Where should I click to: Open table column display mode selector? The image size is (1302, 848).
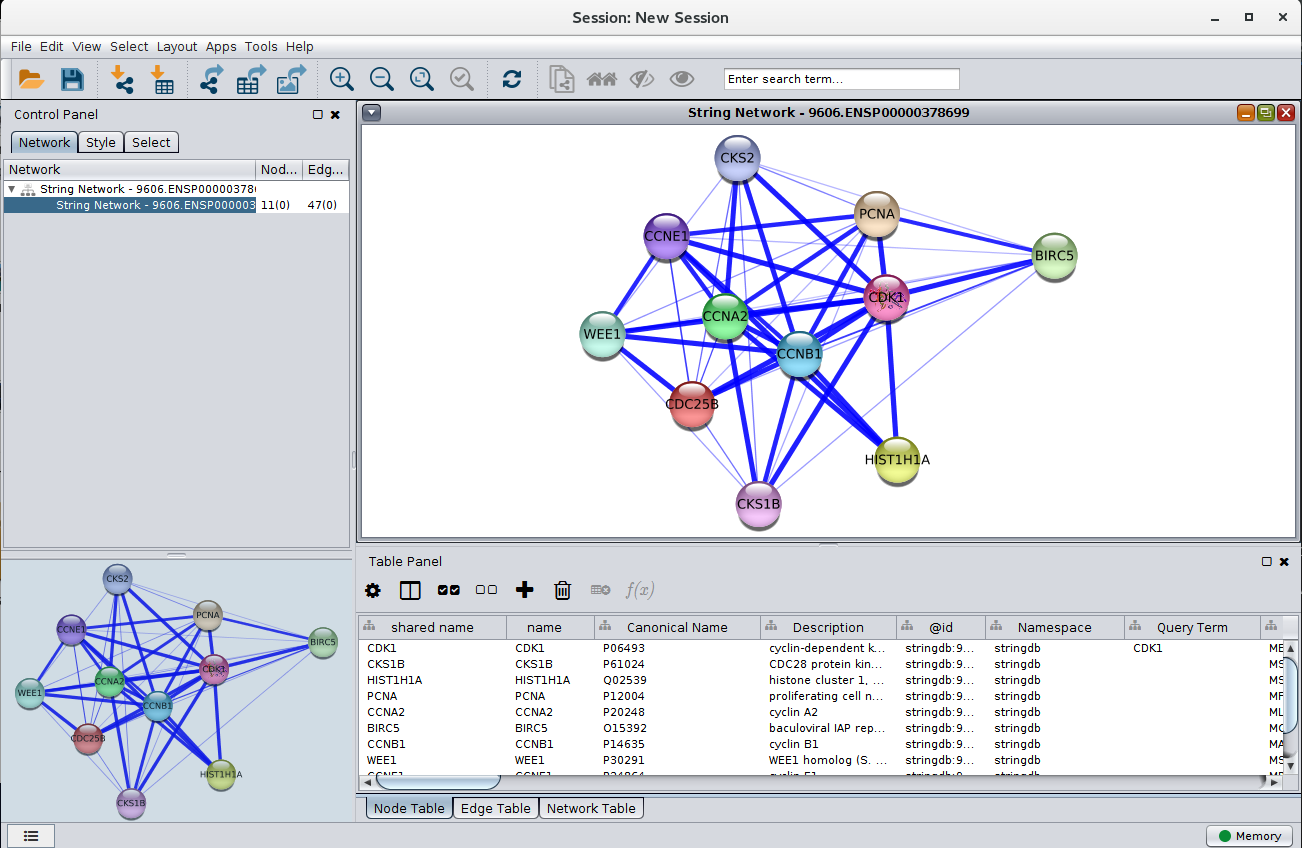click(x=410, y=590)
